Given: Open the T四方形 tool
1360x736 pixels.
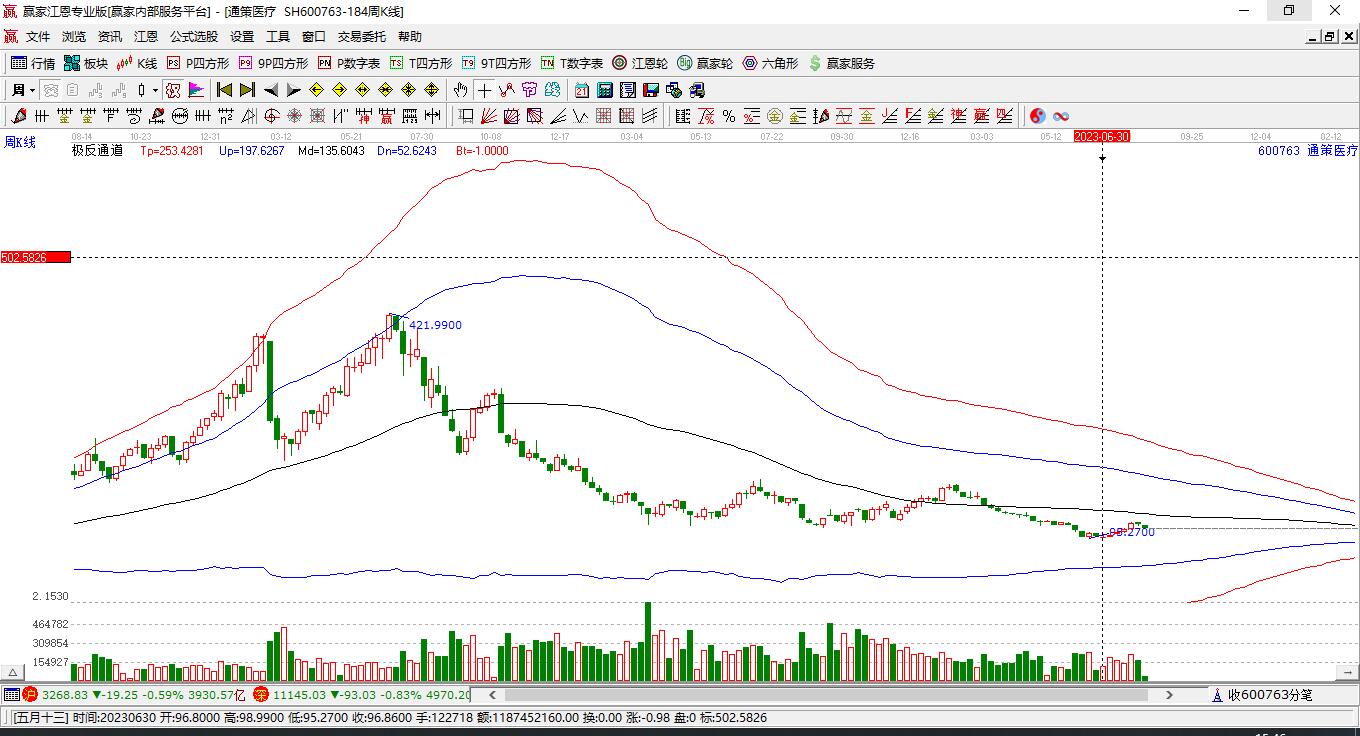Looking at the screenshot, I should [421, 63].
